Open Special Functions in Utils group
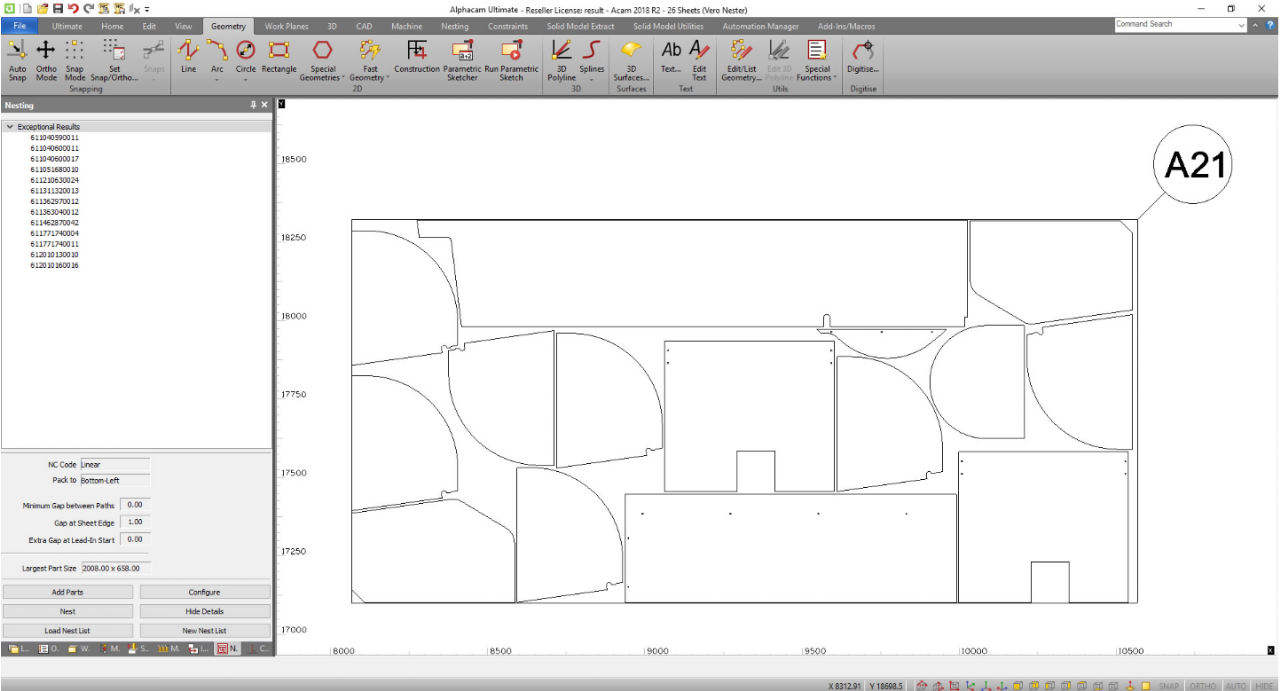The height and width of the screenshot is (691, 1280). tap(817, 60)
